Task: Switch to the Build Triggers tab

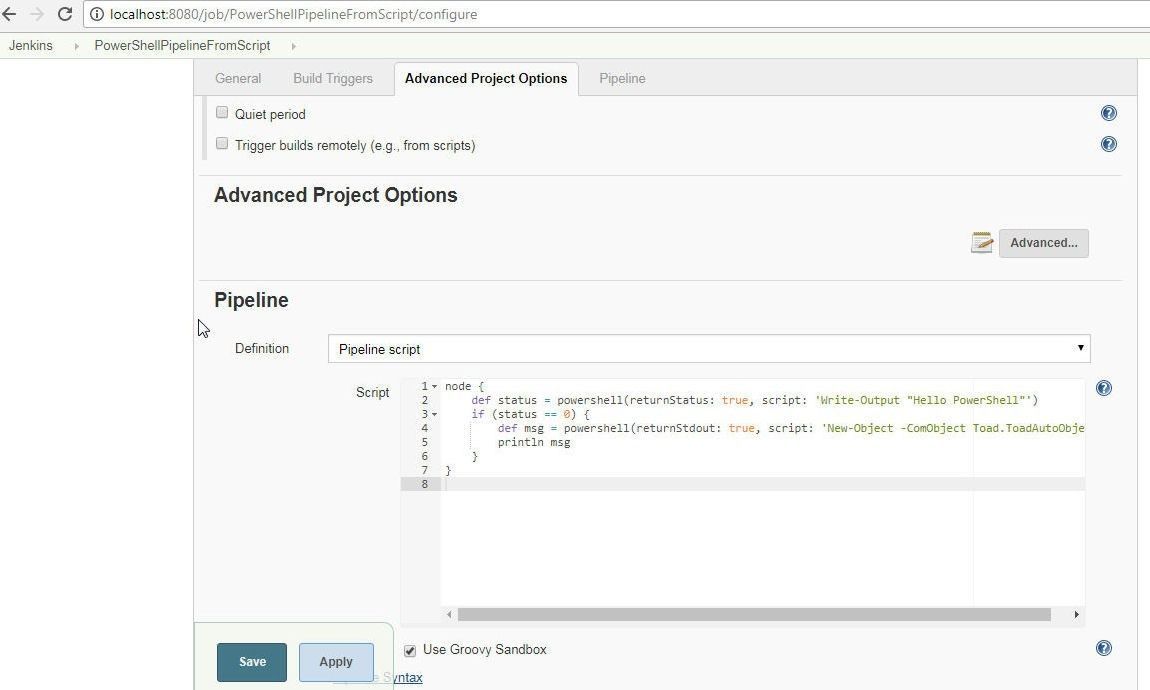Action: 333,78
